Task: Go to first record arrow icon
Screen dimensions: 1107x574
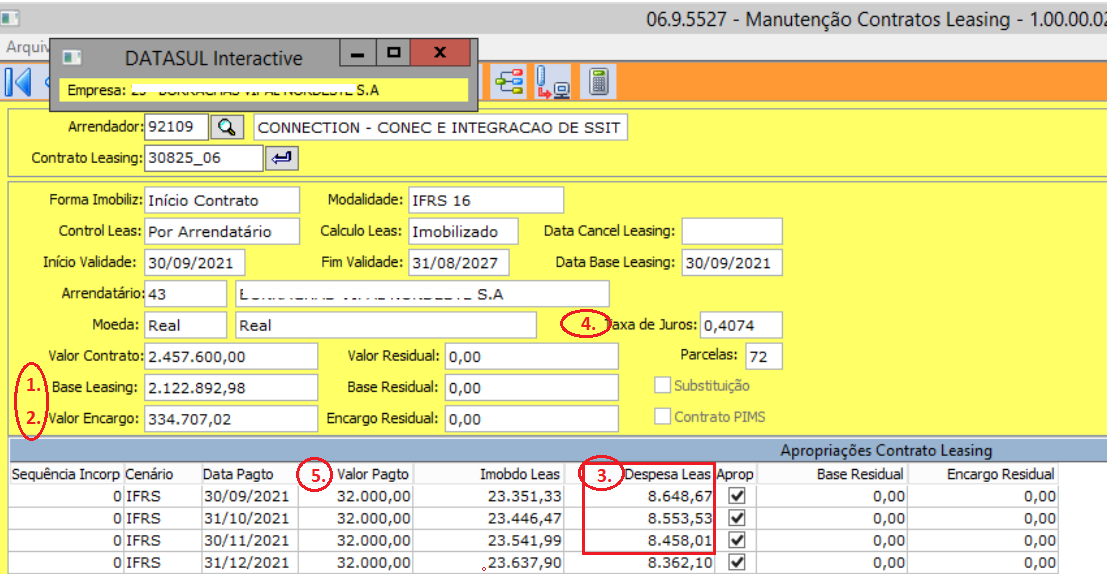Action: (19, 82)
